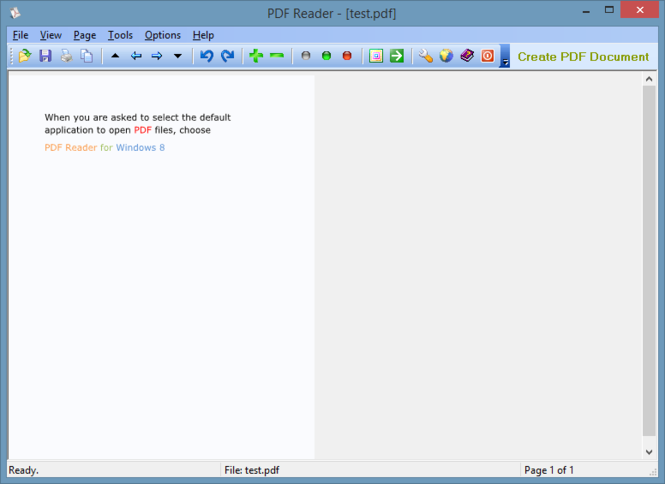Maximize the PDF Reader window
This screenshot has height=484, width=665.
609,10
